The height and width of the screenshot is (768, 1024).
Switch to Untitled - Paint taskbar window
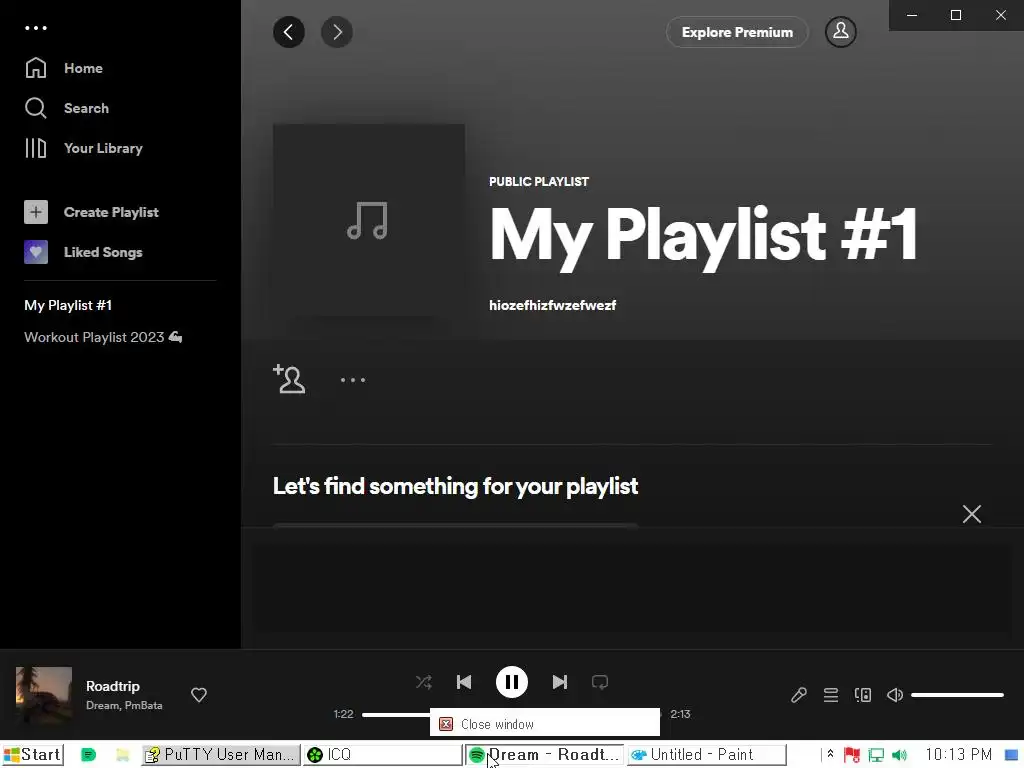coord(707,755)
